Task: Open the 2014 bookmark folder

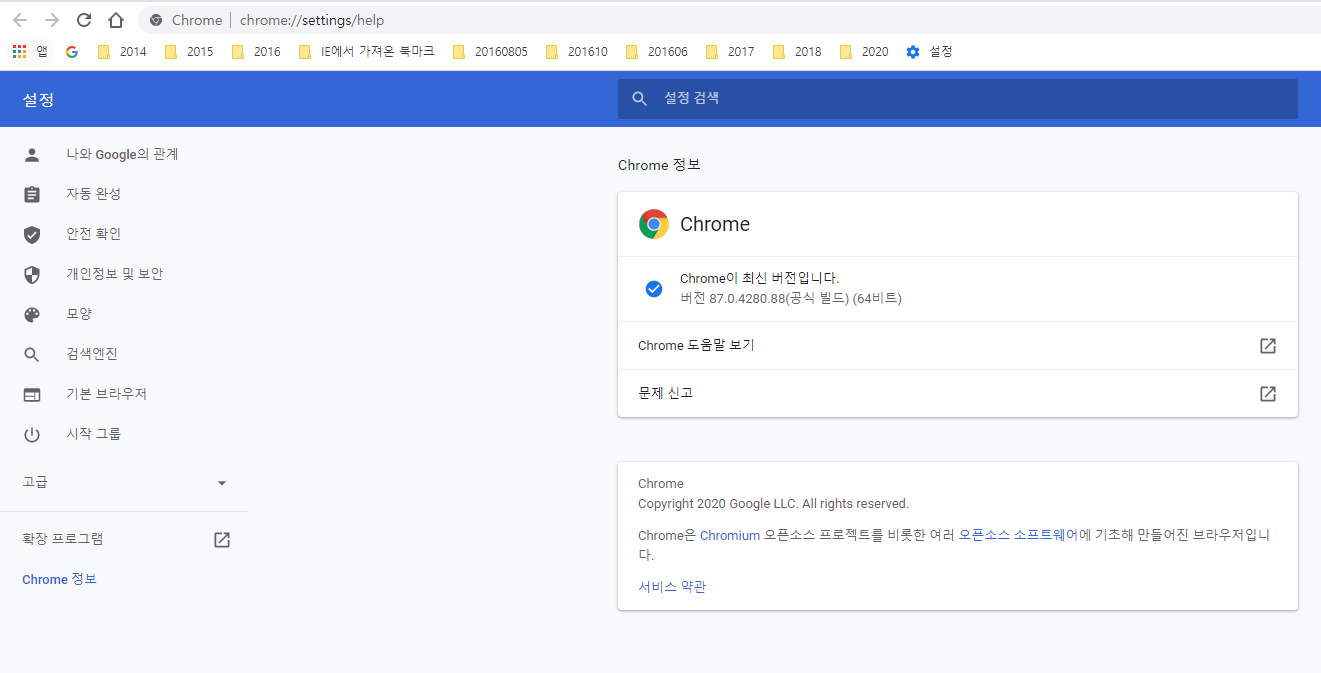Action: [122, 51]
